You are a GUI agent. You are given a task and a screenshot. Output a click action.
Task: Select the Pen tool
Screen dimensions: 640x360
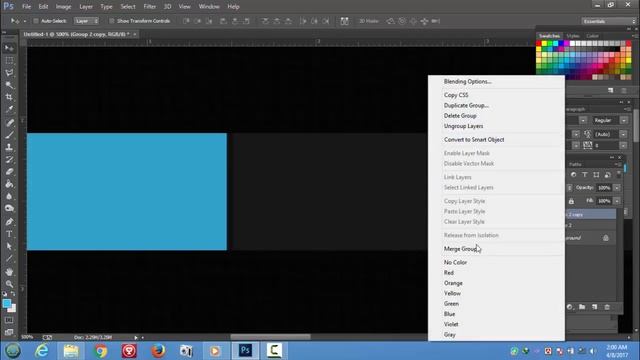coord(9,222)
